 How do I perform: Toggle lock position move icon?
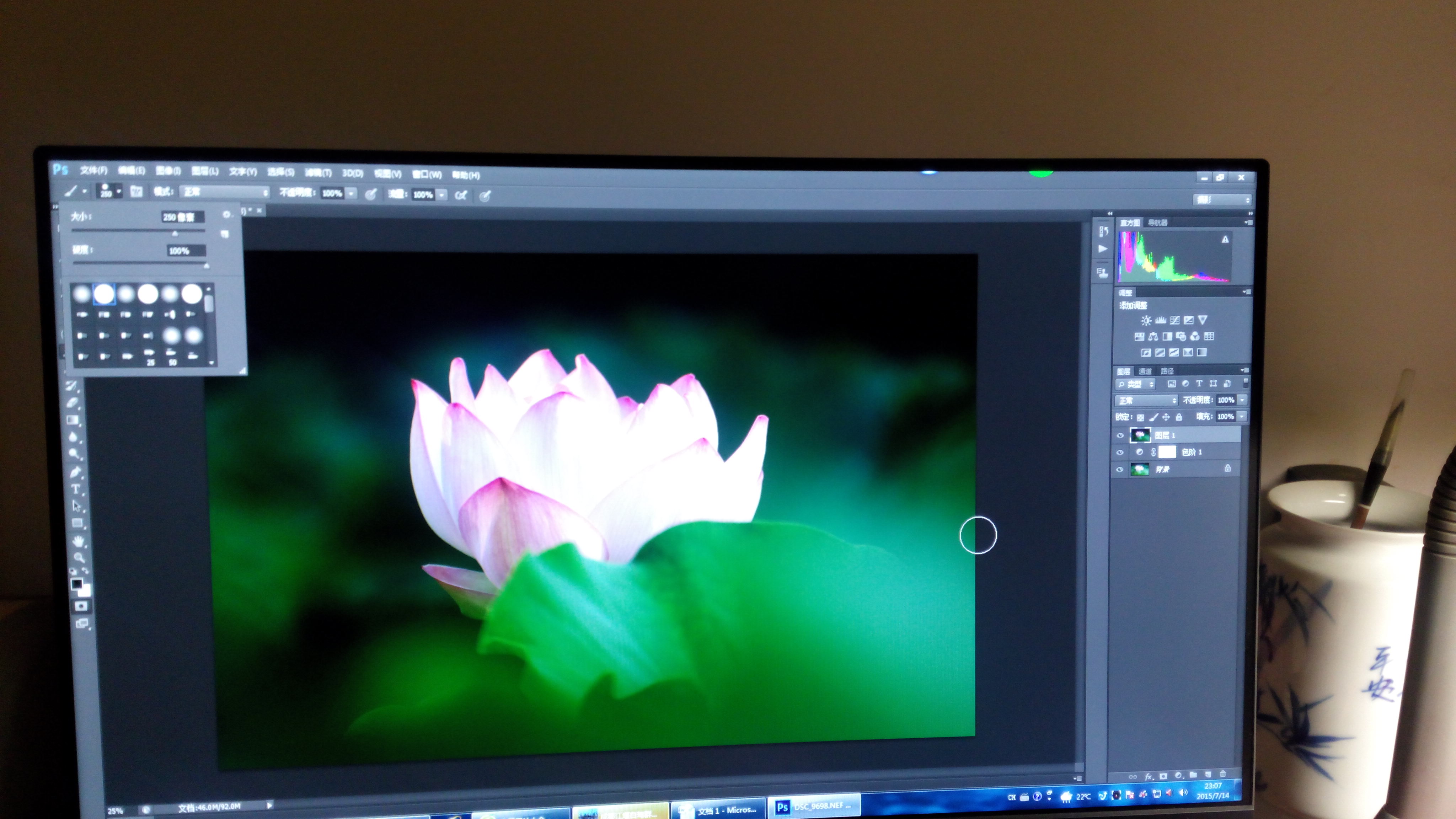[x=1166, y=417]
